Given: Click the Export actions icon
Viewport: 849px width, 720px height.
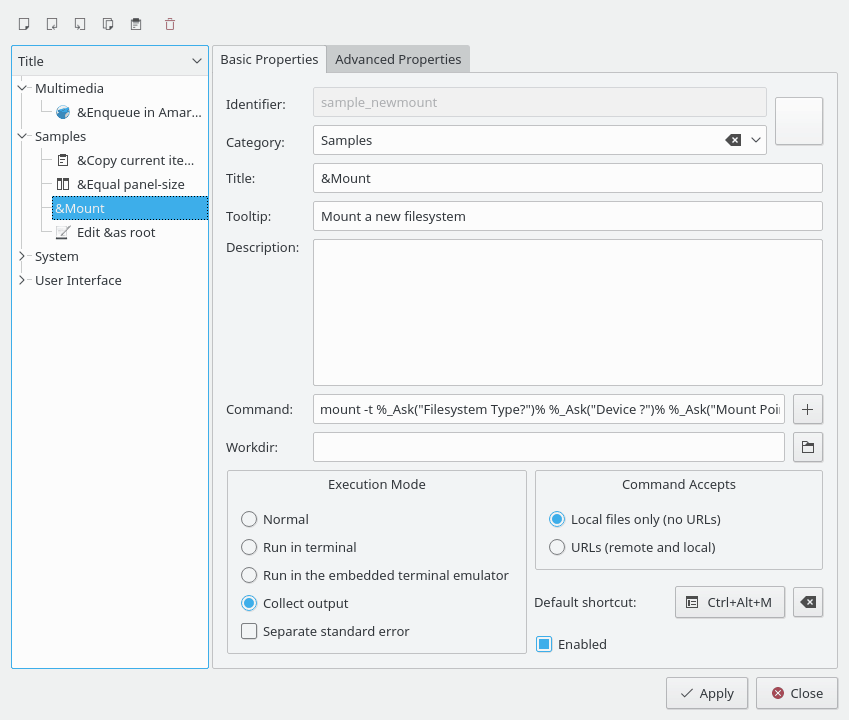Looking at the screenshot, I should (x=80, y=23).
